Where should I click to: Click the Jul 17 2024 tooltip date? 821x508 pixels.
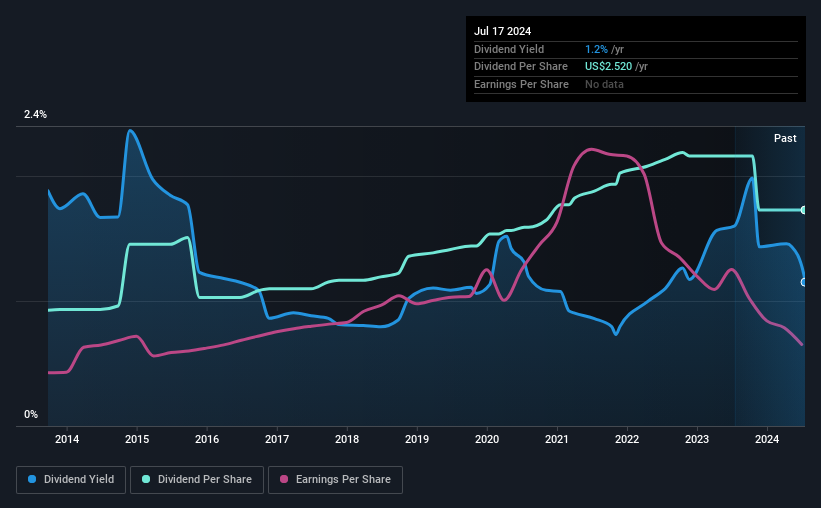click(503, 31)
